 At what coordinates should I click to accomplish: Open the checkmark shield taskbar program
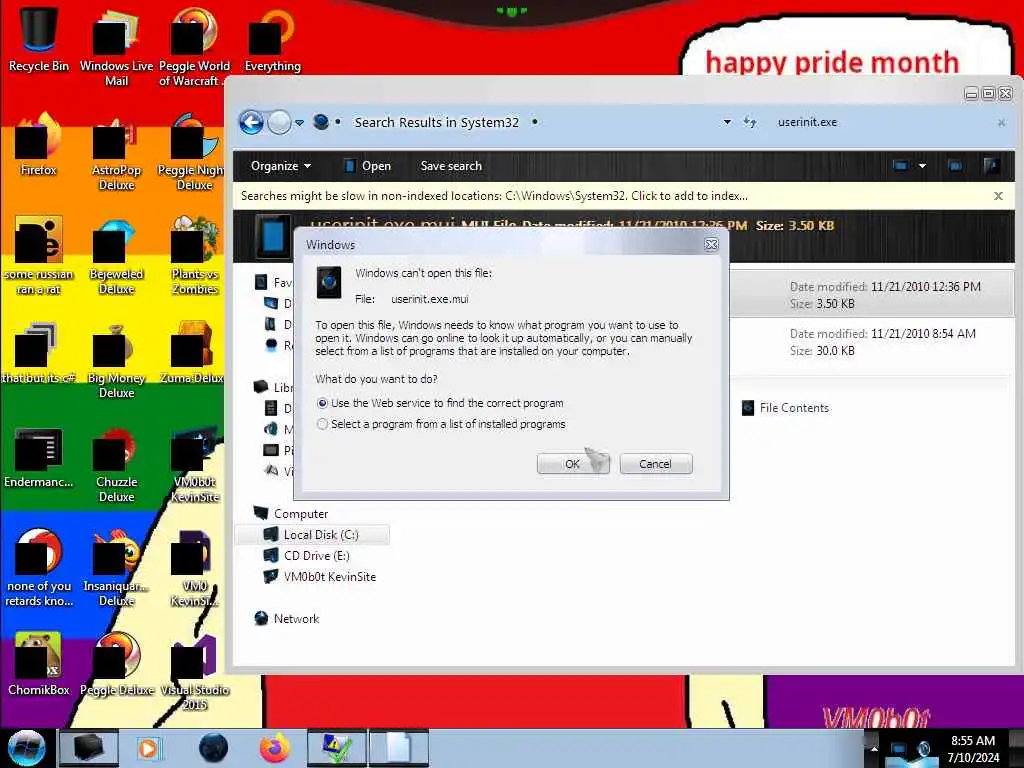[336, 748]
